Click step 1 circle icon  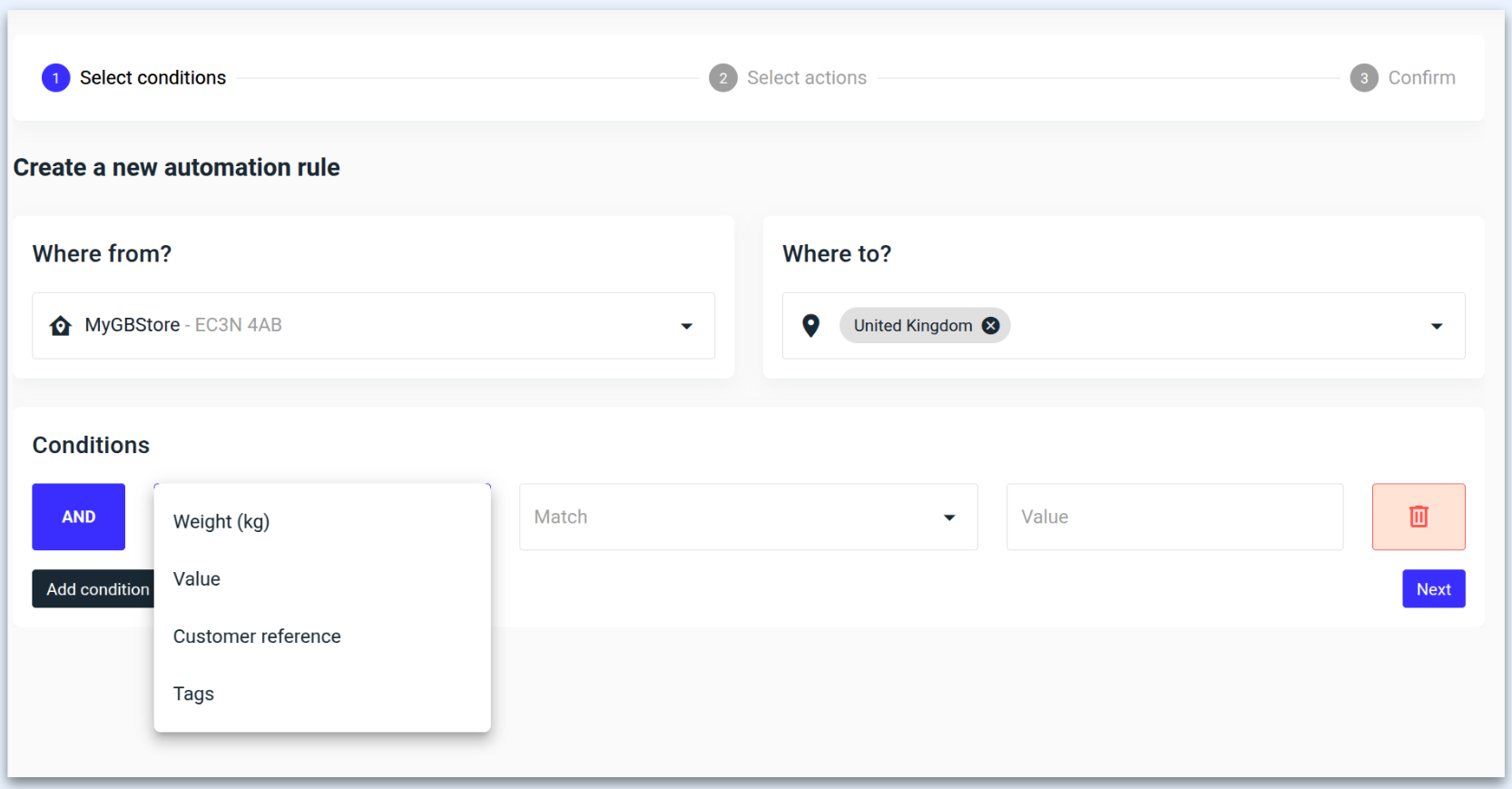[x=55, y=78]
